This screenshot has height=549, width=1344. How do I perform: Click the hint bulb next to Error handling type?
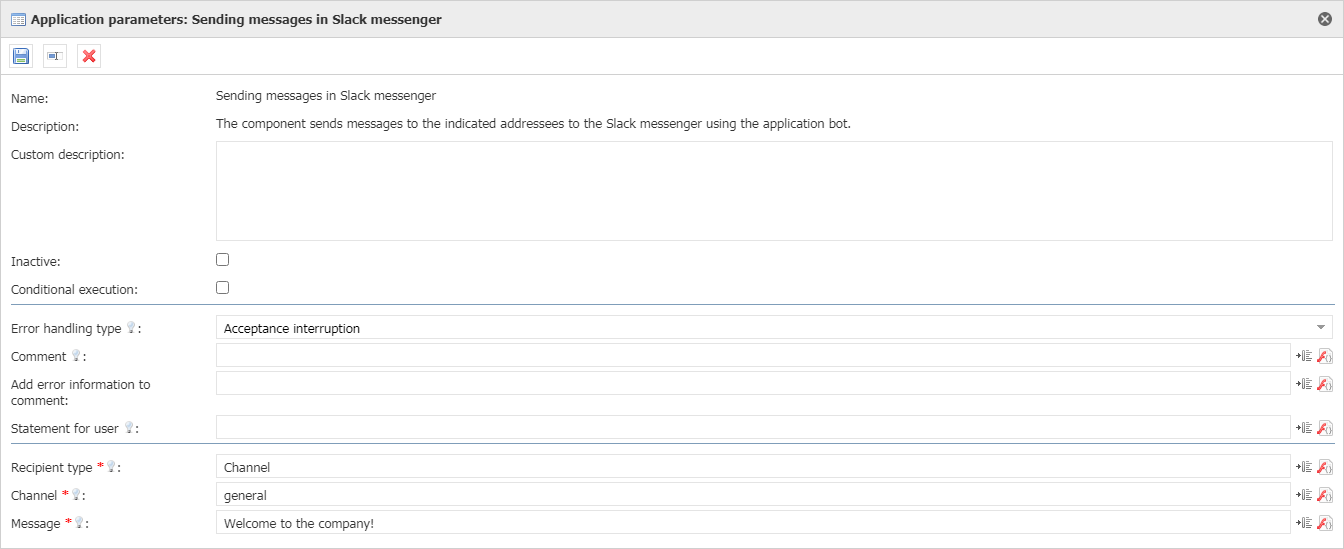coord(130,328)
